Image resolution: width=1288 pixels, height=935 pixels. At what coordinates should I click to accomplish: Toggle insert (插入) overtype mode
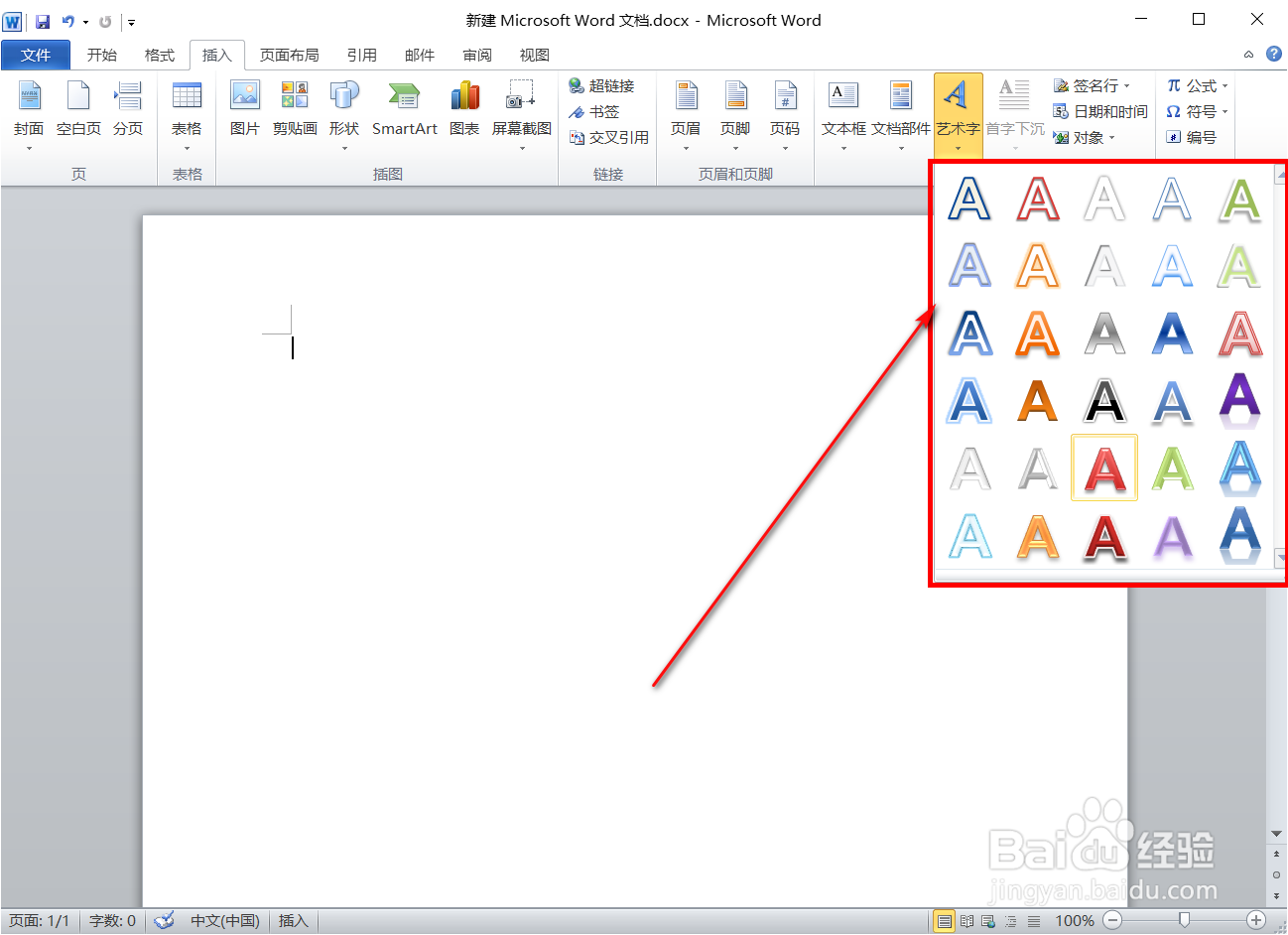point(294,921)
